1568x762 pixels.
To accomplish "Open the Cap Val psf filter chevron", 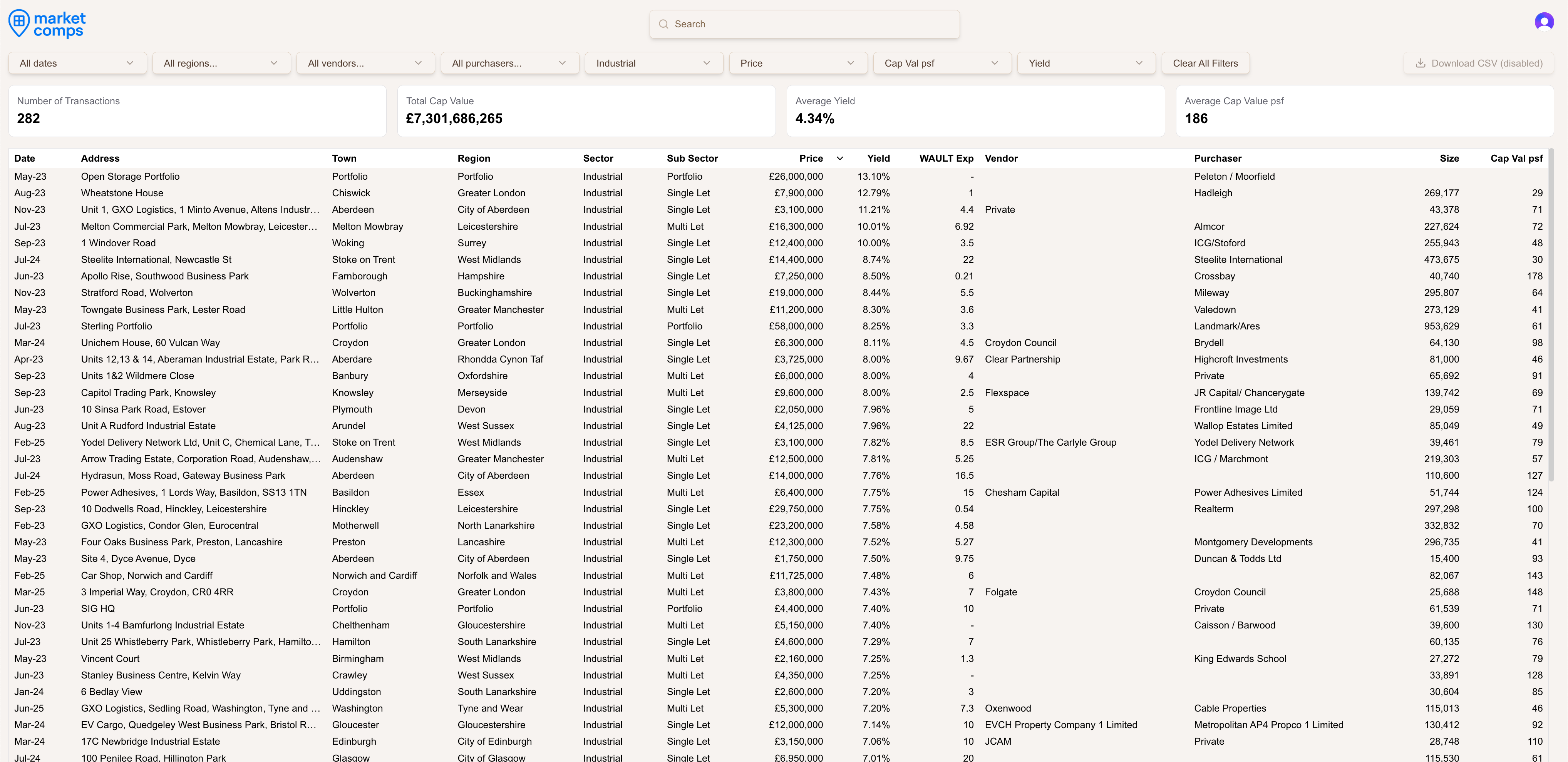I will 995,63.
